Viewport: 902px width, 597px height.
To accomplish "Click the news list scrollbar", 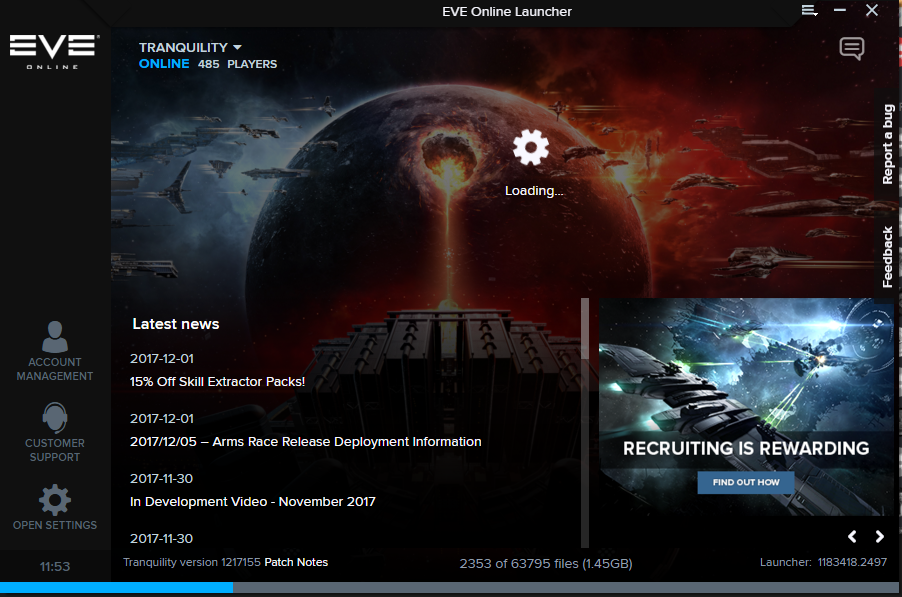I will pos(584,423).
